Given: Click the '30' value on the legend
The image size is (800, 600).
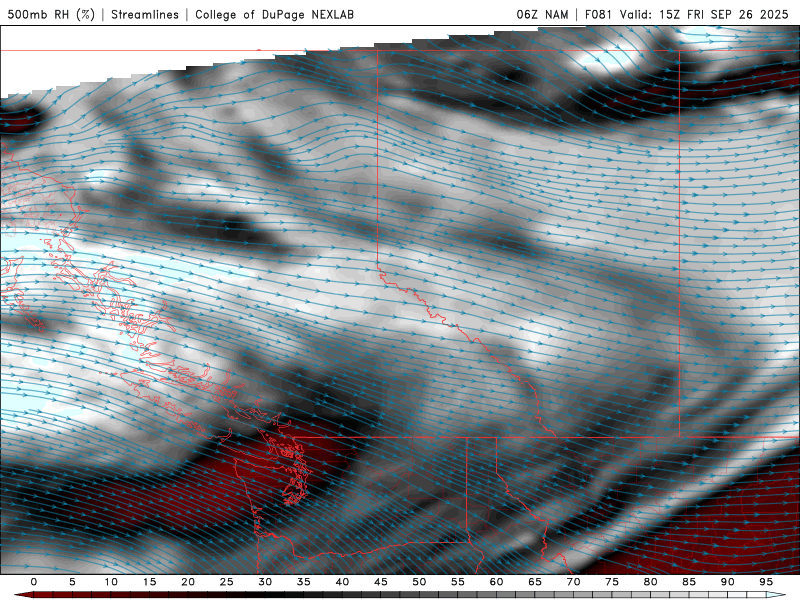Looking at the screenshot, I should click(x=265, y=582).
